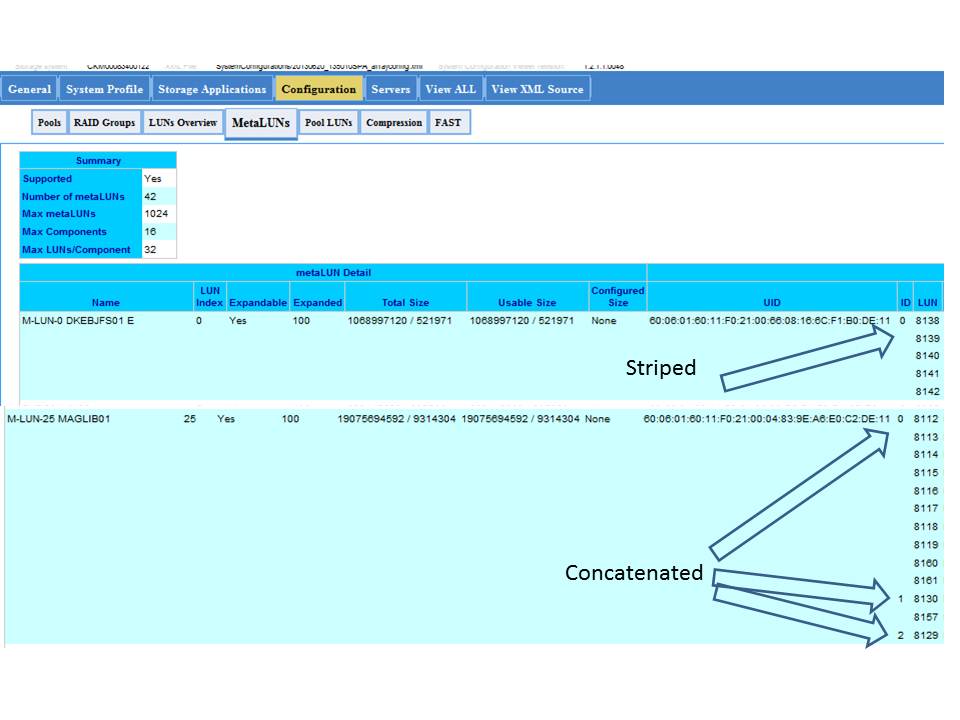960x720 pixels.
Task: Switch to System Profile tab
Action: (x=104, y=89)
